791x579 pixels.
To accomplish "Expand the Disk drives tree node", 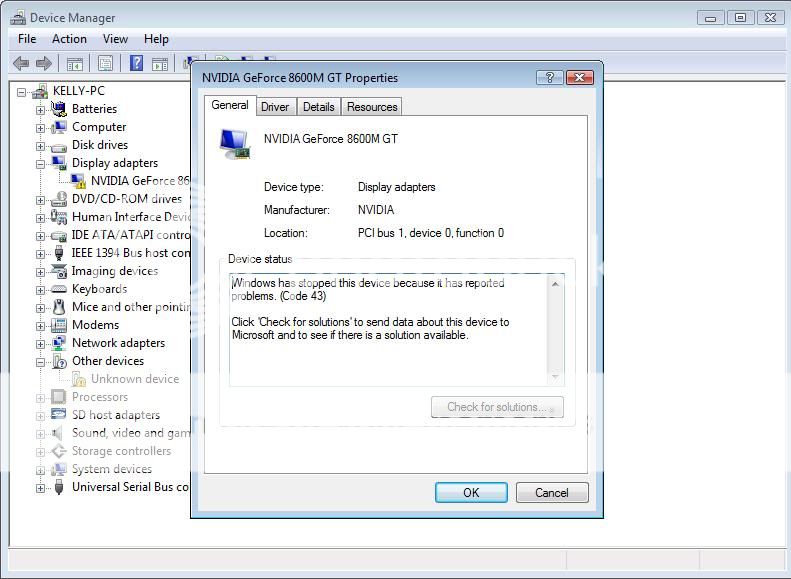I will coord(41,145).
